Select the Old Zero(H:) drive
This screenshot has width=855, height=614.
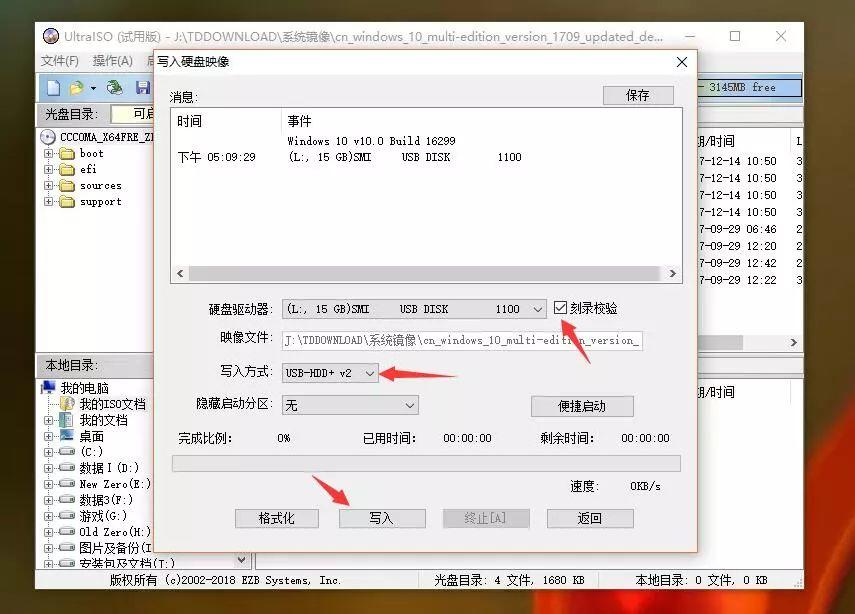pyautogui.click(x=115, y=532)
